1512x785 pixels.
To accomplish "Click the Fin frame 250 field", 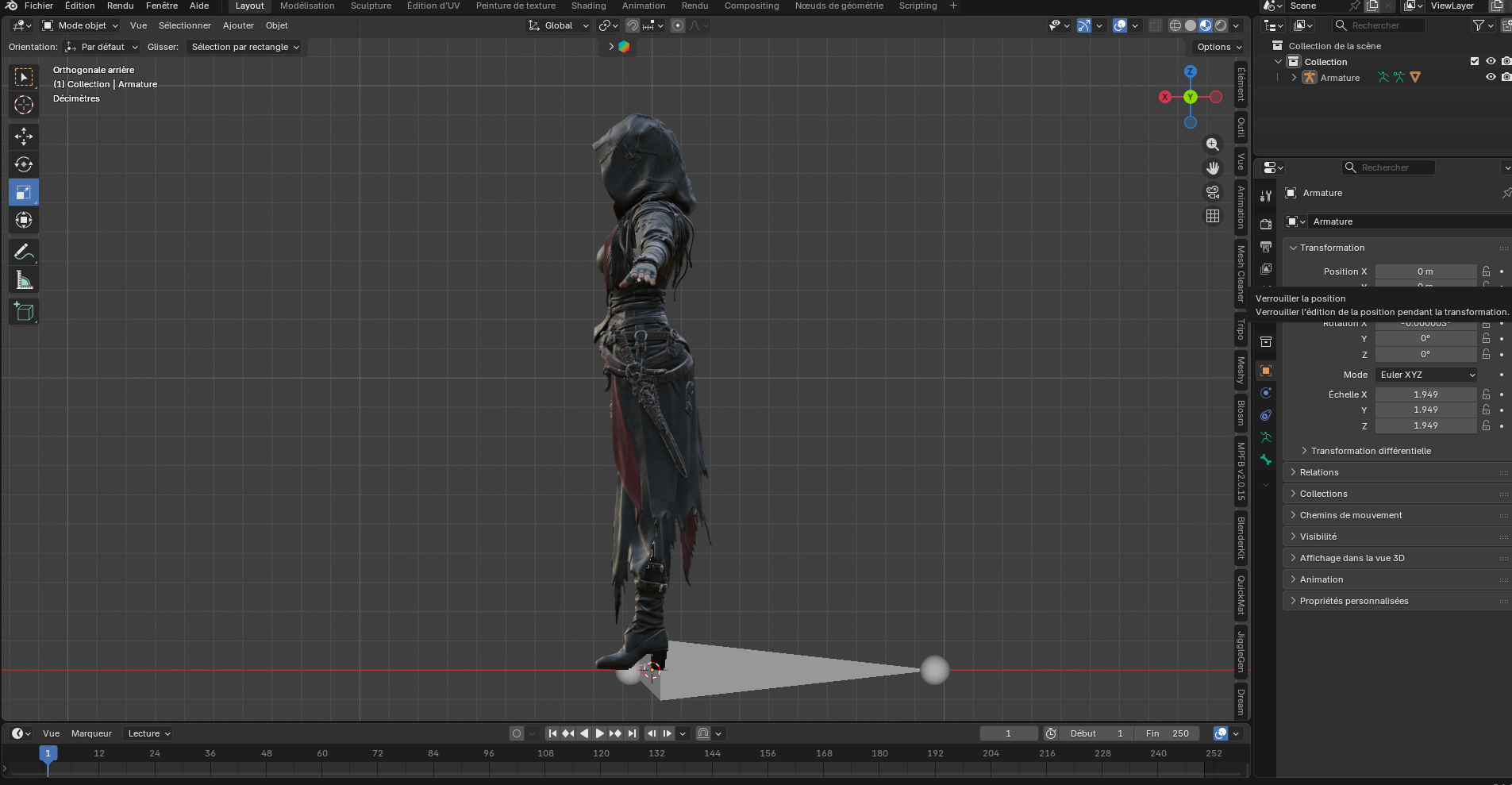I will click(1167, 733).
